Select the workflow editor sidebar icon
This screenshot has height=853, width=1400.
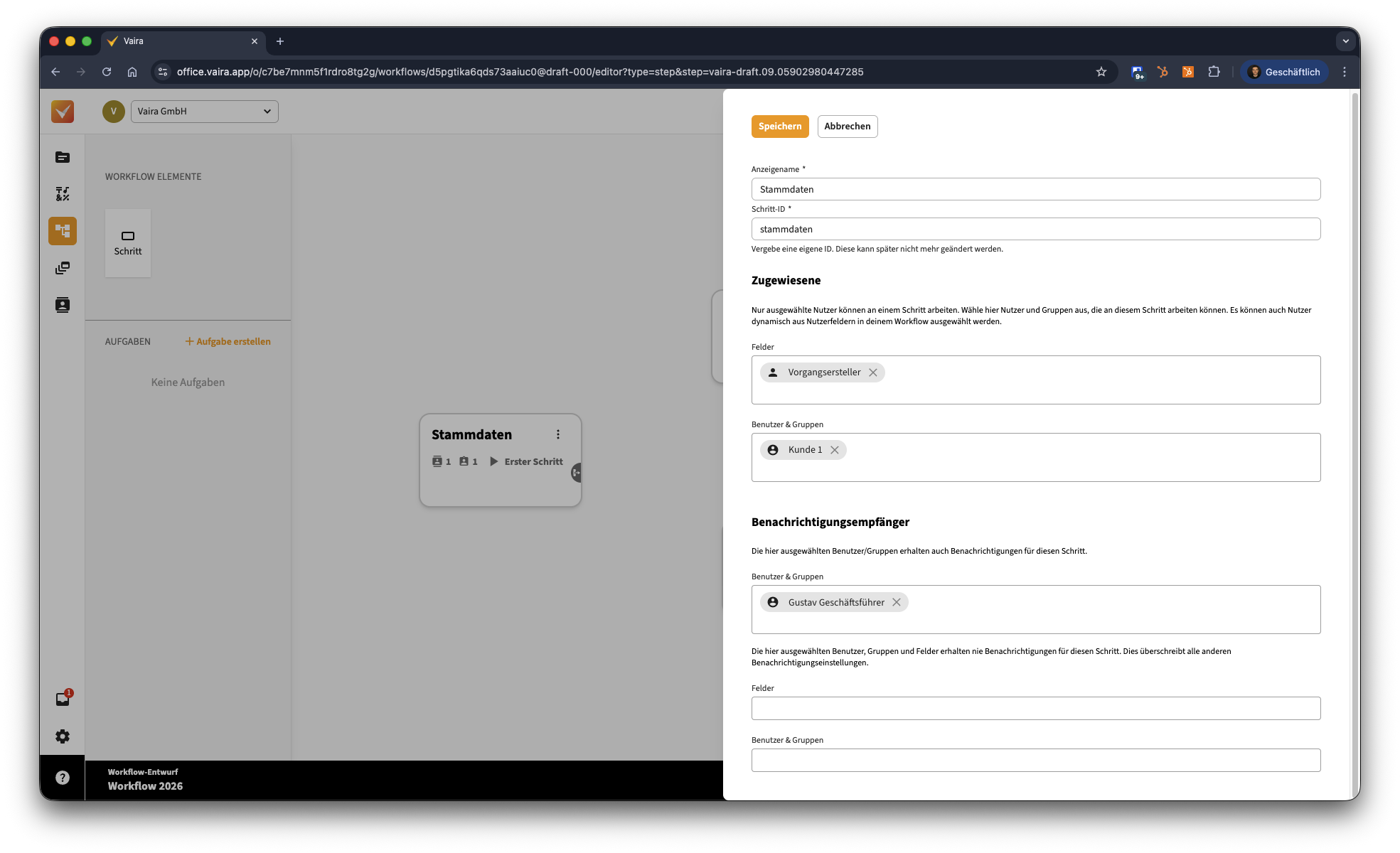pos(63,231)
